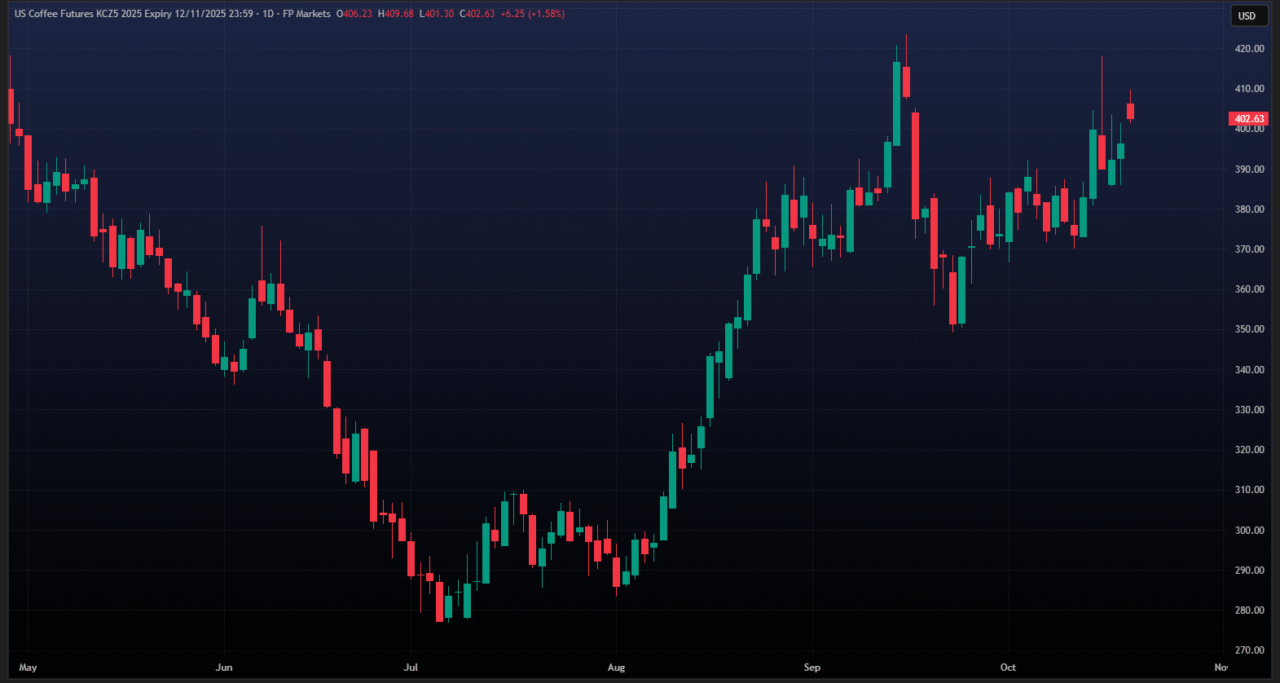Click the Aug label on time axis
The width and height of the screenshot is (1280, 683).
(616, 667)
